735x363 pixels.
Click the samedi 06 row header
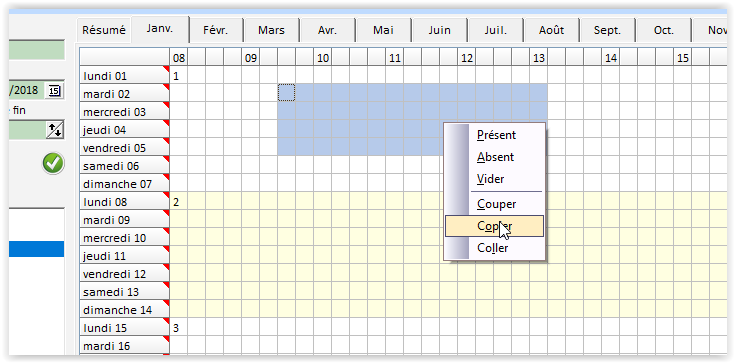(124, 166)
